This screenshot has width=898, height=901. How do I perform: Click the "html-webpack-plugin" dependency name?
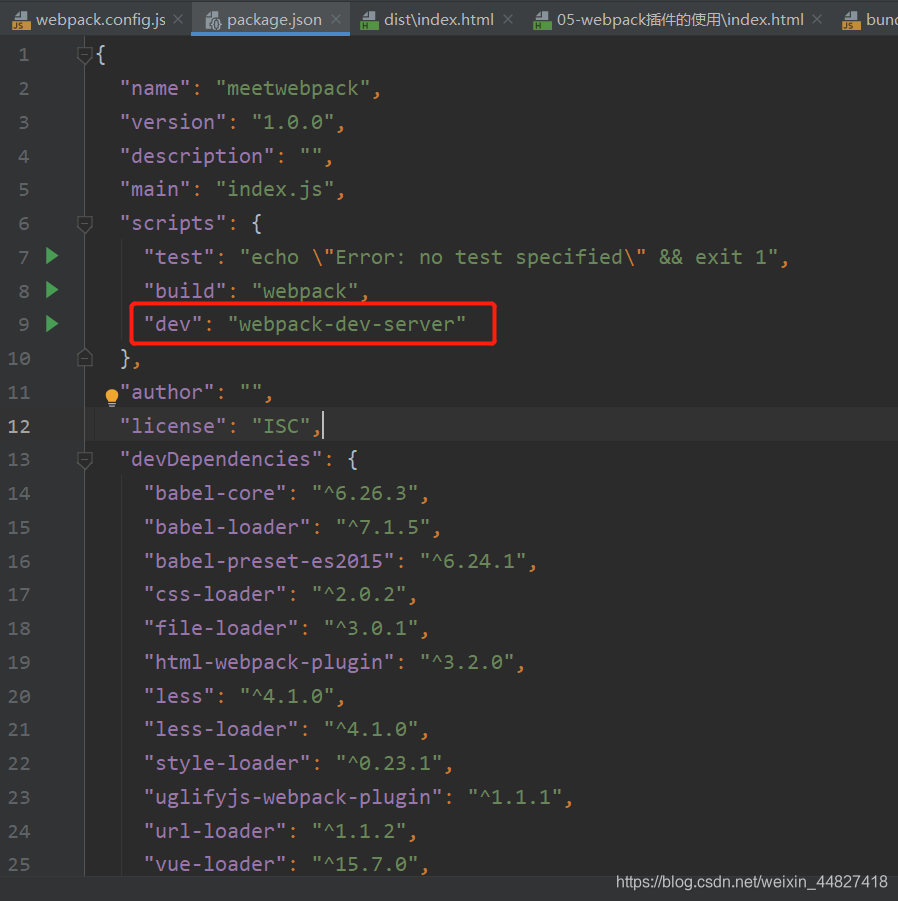coord(269,663)
